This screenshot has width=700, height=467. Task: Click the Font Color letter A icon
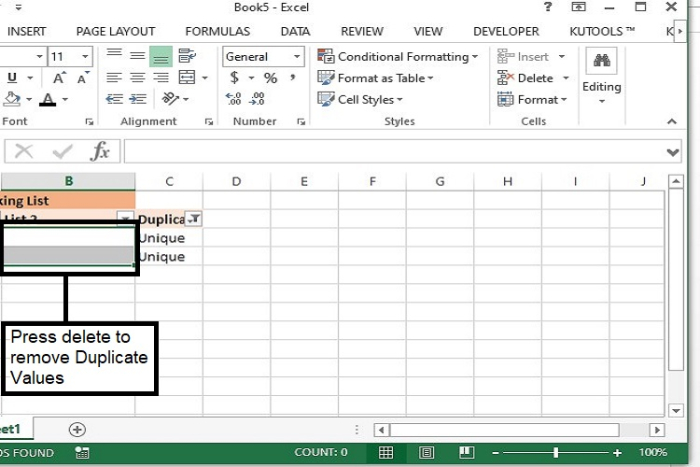point(48,99)
